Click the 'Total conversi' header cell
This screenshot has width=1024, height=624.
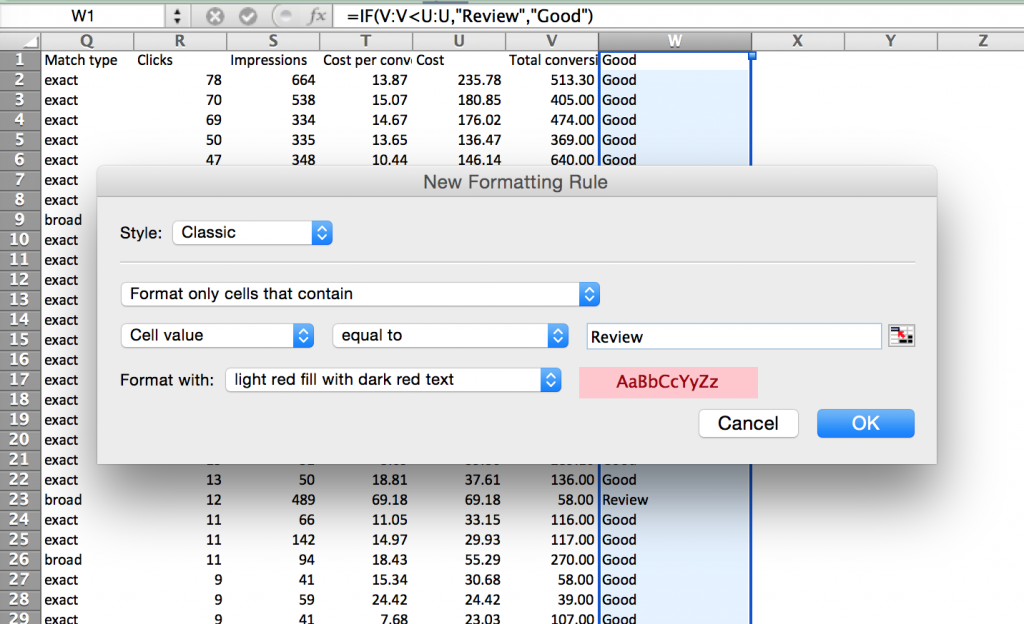click(552, 60)
